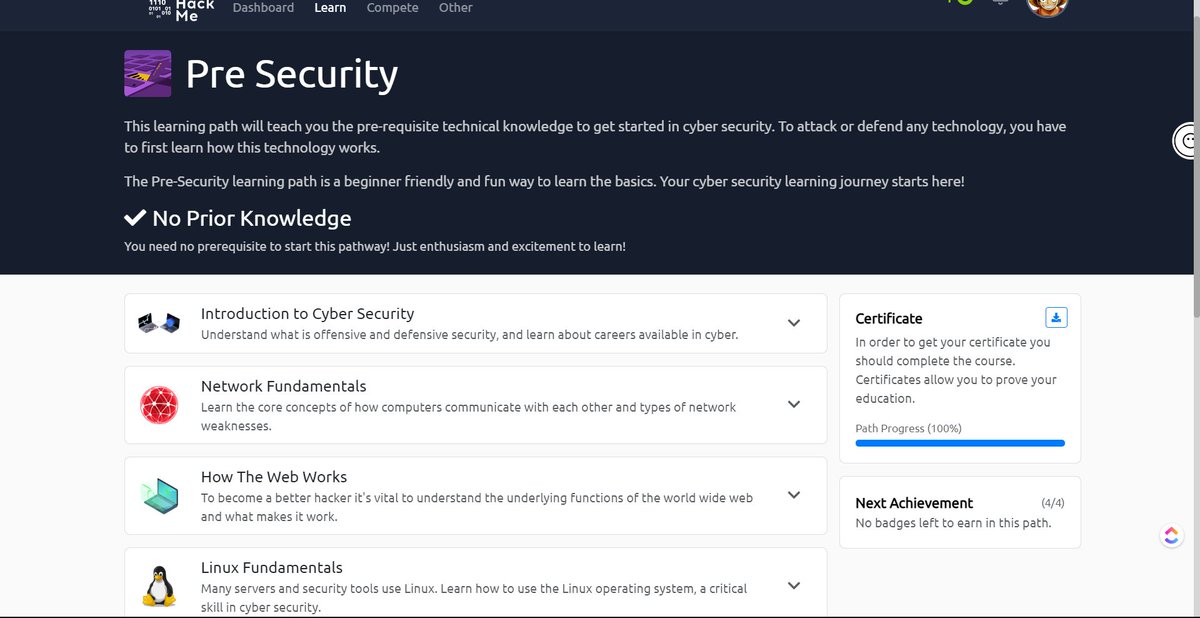Click the Network Fundamentals red globe icon
Viewport: 1200px width, 618px height.
click(159, 404)
